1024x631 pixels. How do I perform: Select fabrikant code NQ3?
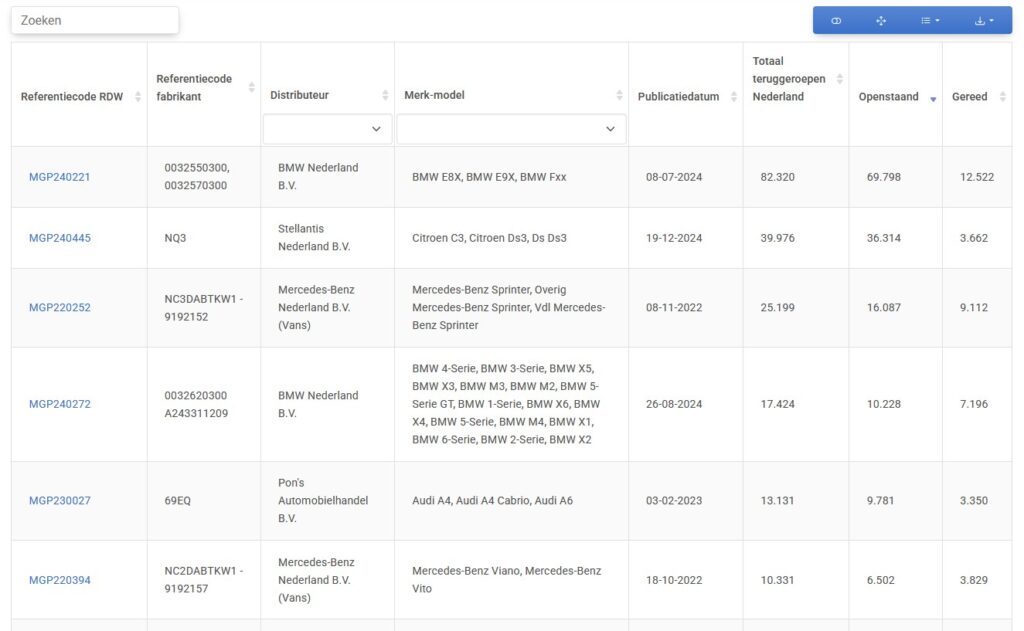[x=175, y=238]
